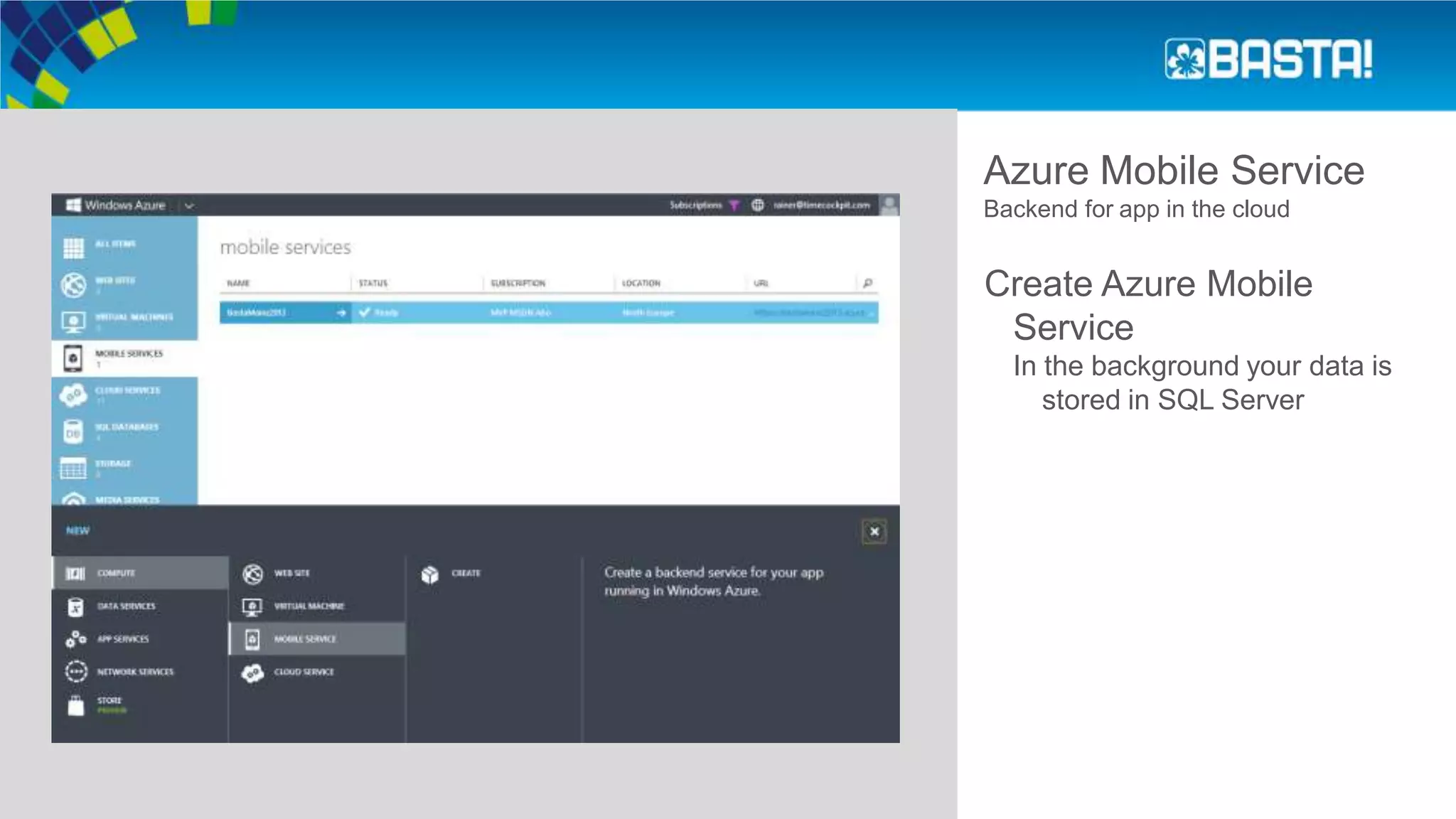Select the Data Services category

click(140, 606)
